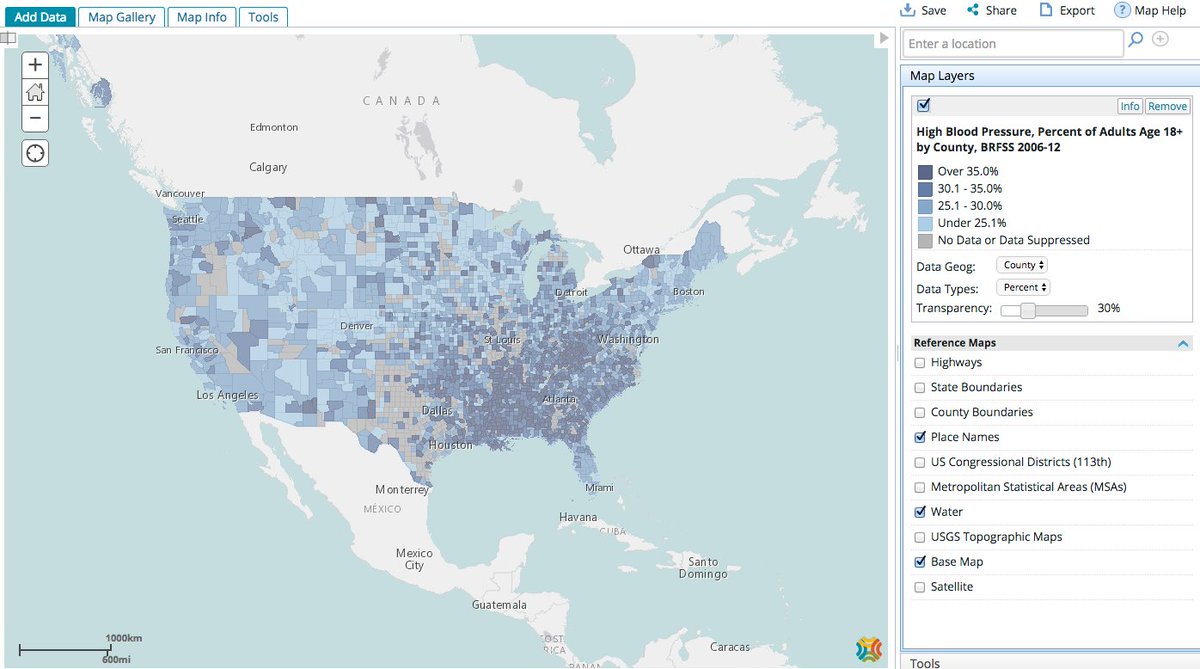Check the Satellite reference layer

919,587
